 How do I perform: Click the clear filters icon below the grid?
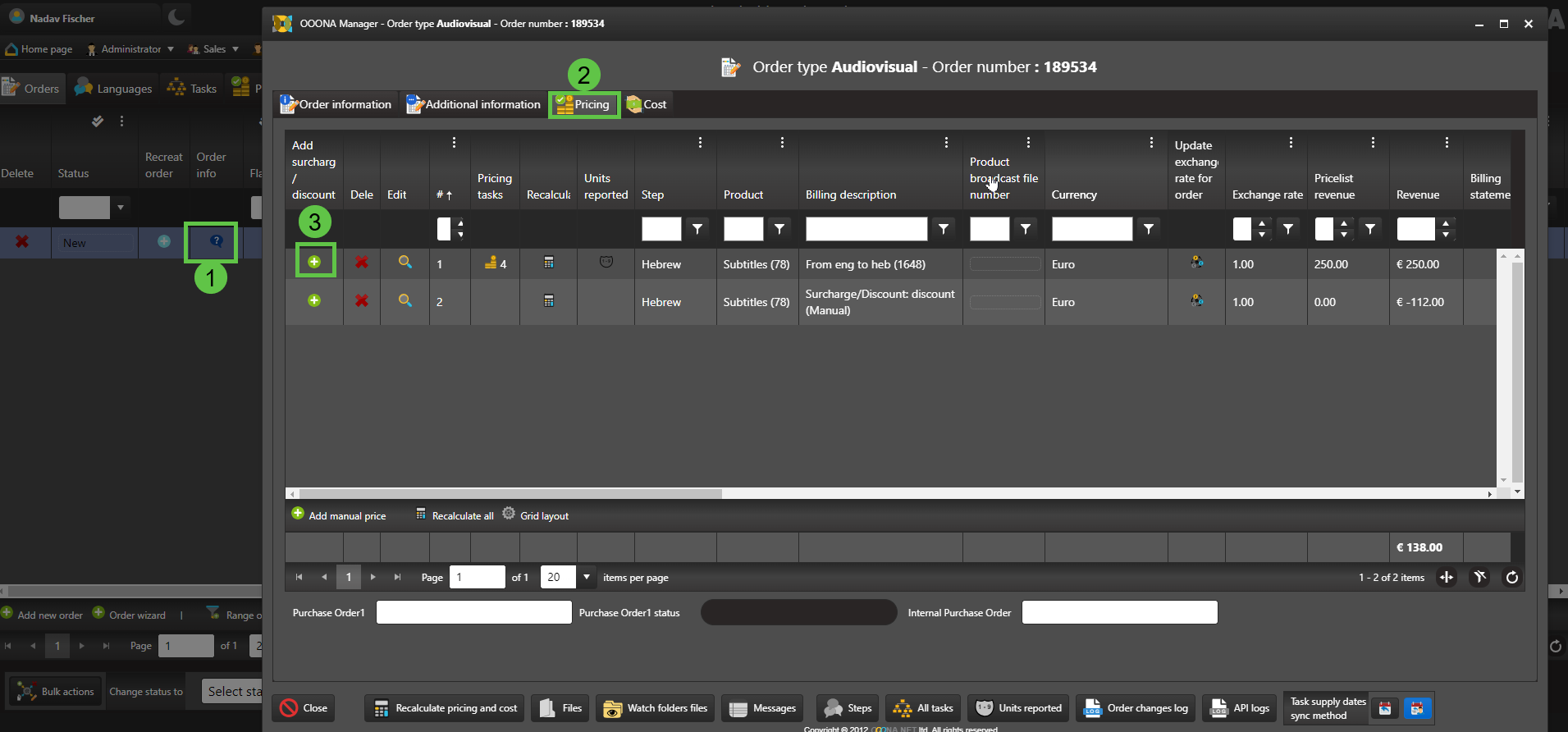1479,577
